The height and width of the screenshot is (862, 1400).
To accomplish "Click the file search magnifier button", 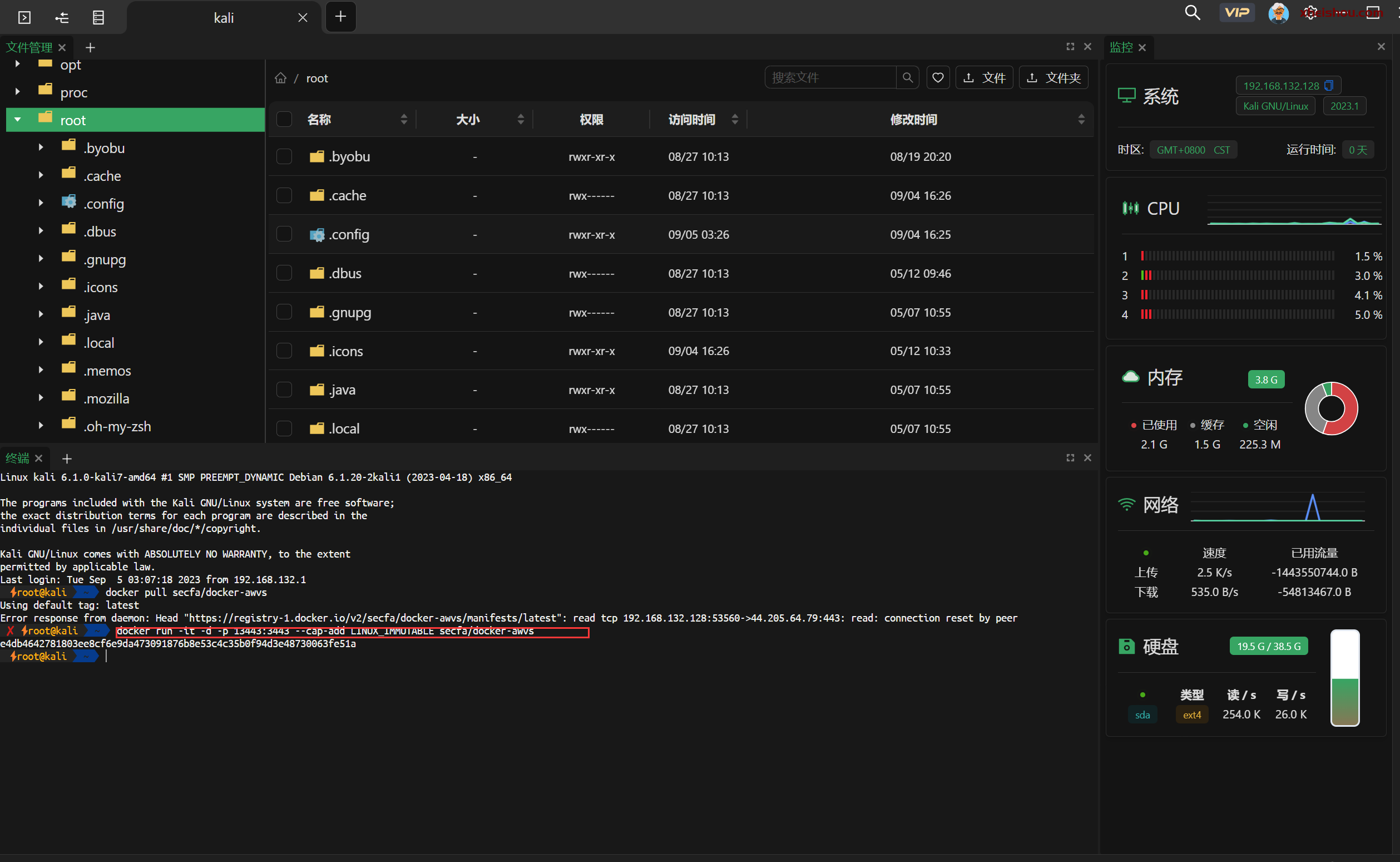I will tap(907, 77).
